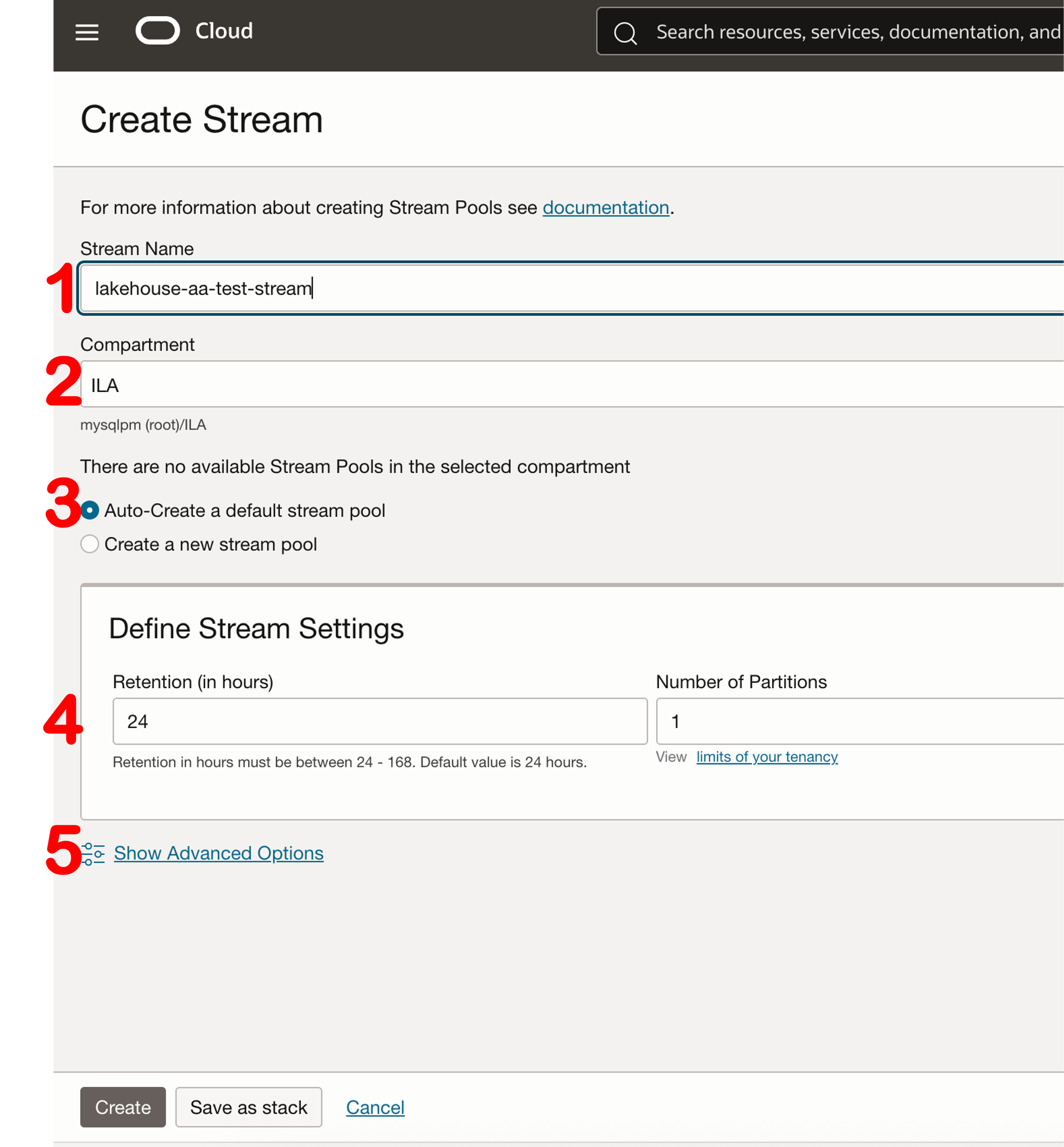Click the search magnifier icon
This screenshot has width=1064, height=1147.
click(x=626, y=32)
